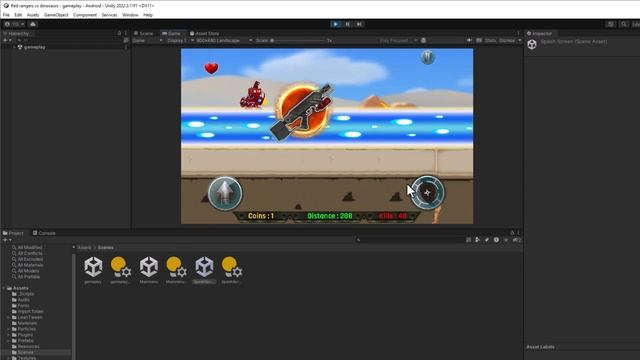
Task: Toggle the Gizmos button in Game view
Action: point(507,40)
